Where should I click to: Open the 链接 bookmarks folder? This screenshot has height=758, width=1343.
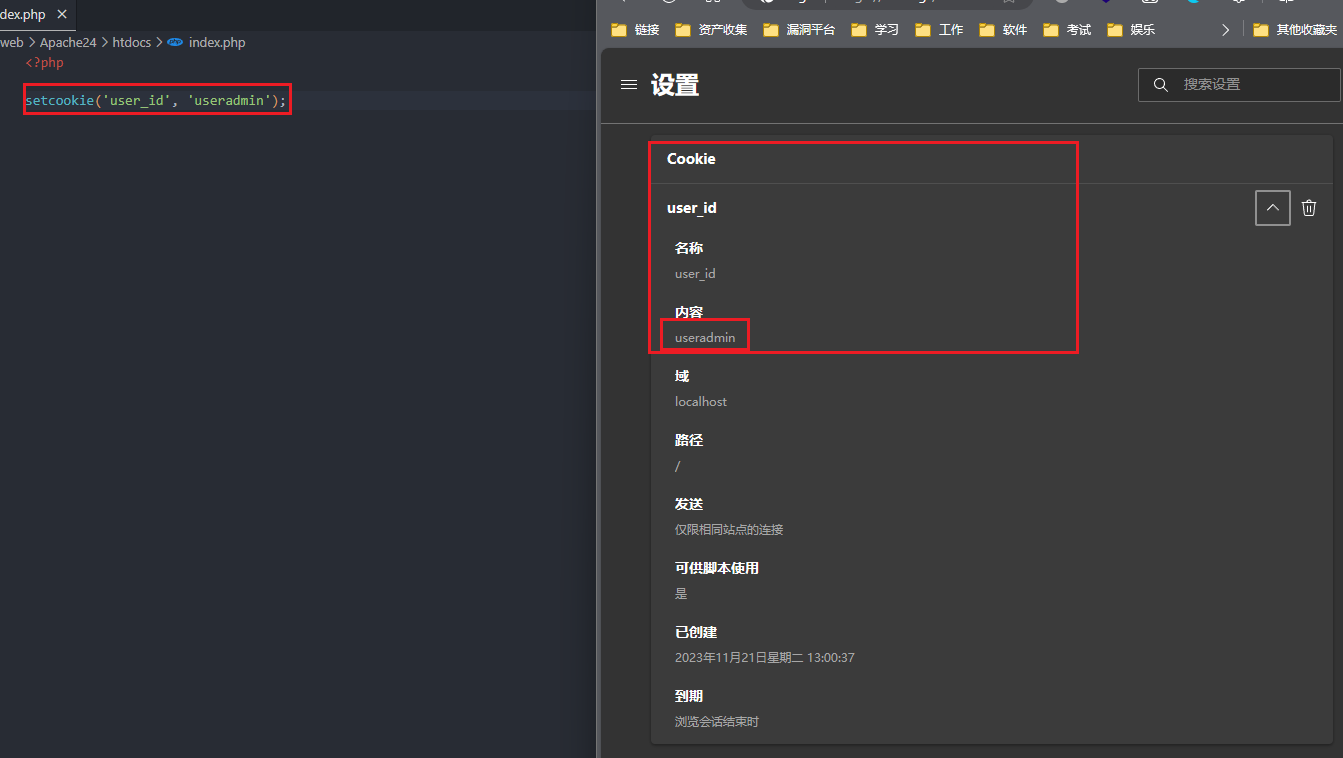tap(636, 30)
